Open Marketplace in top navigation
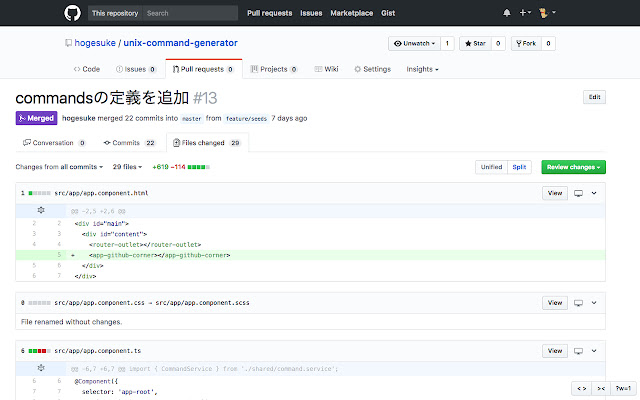 click(x=351, y=13)
